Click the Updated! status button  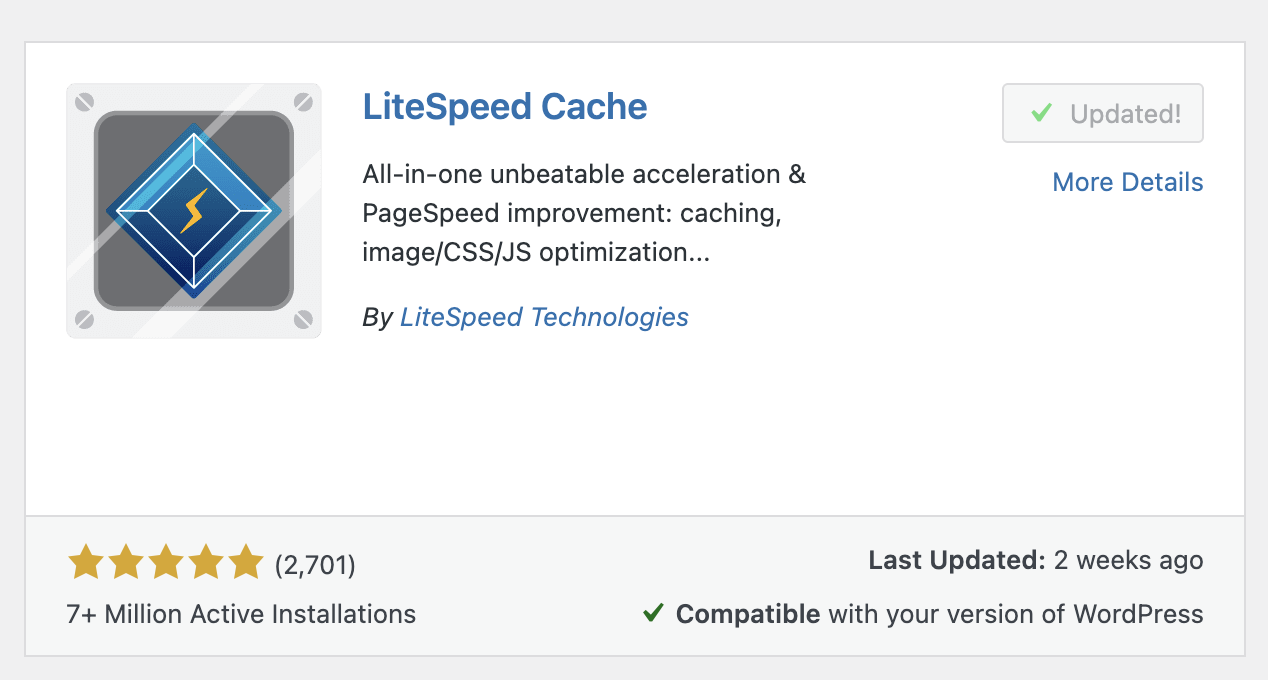[1102, 112]
